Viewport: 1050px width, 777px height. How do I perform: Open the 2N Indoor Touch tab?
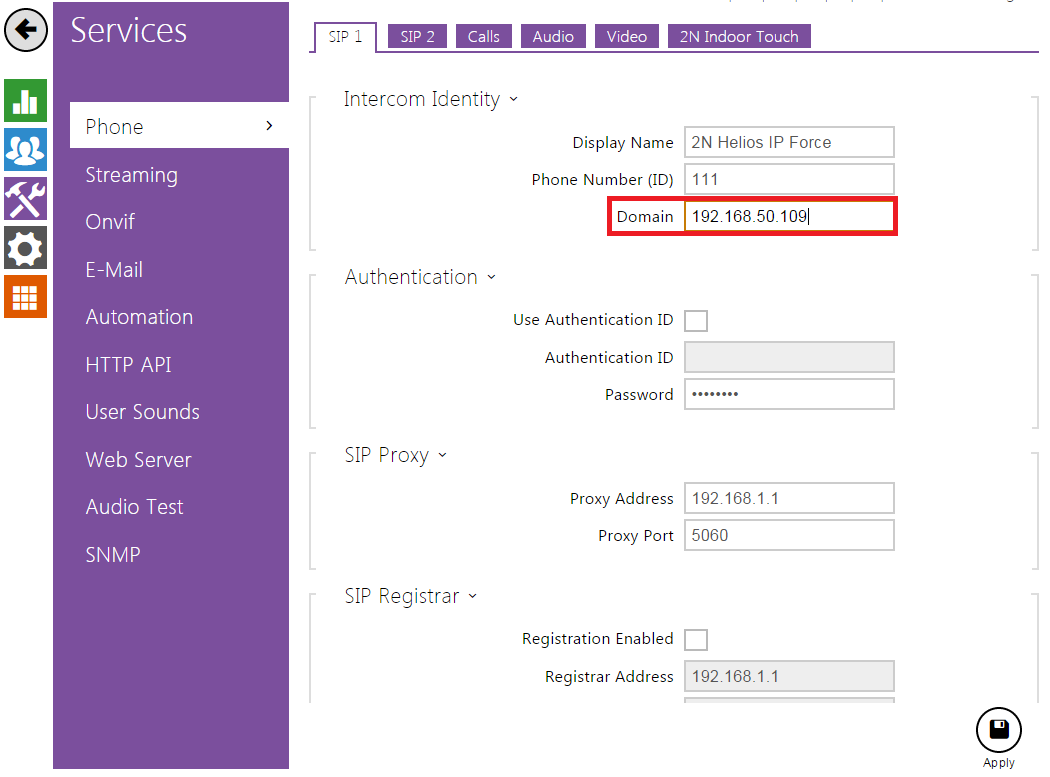coord(739,37)
